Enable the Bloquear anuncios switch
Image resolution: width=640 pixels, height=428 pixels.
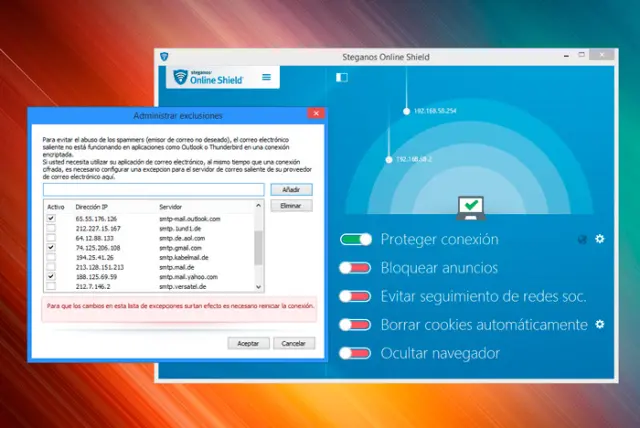coord(355,268)
